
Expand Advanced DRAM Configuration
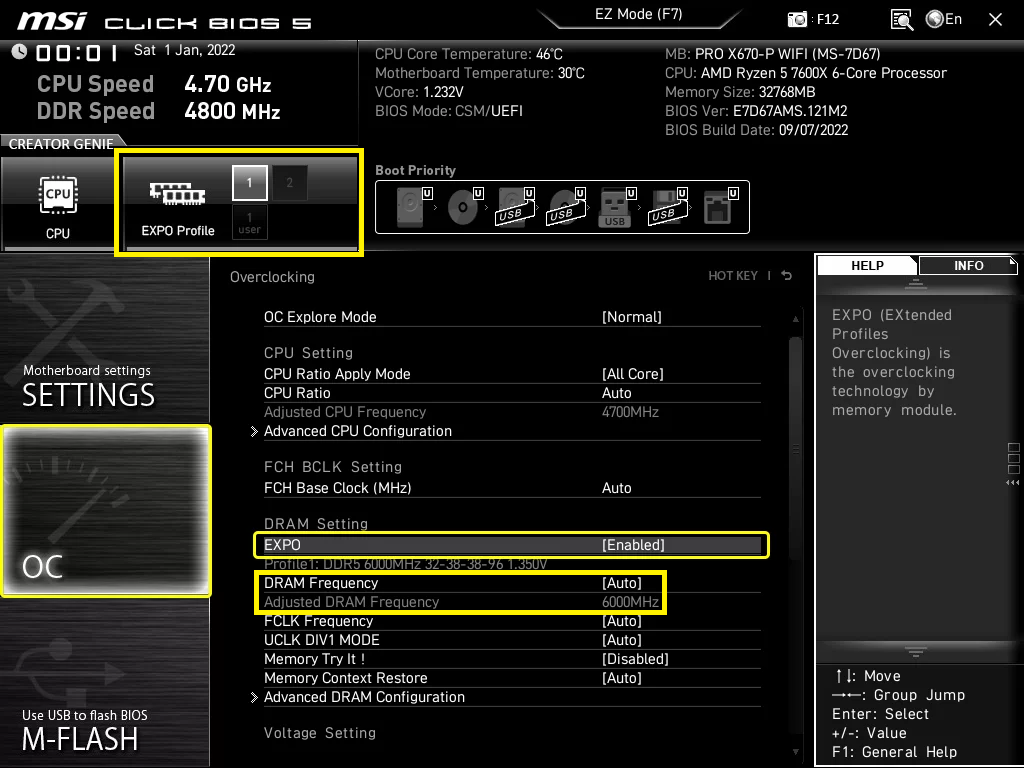coord(364,697)
